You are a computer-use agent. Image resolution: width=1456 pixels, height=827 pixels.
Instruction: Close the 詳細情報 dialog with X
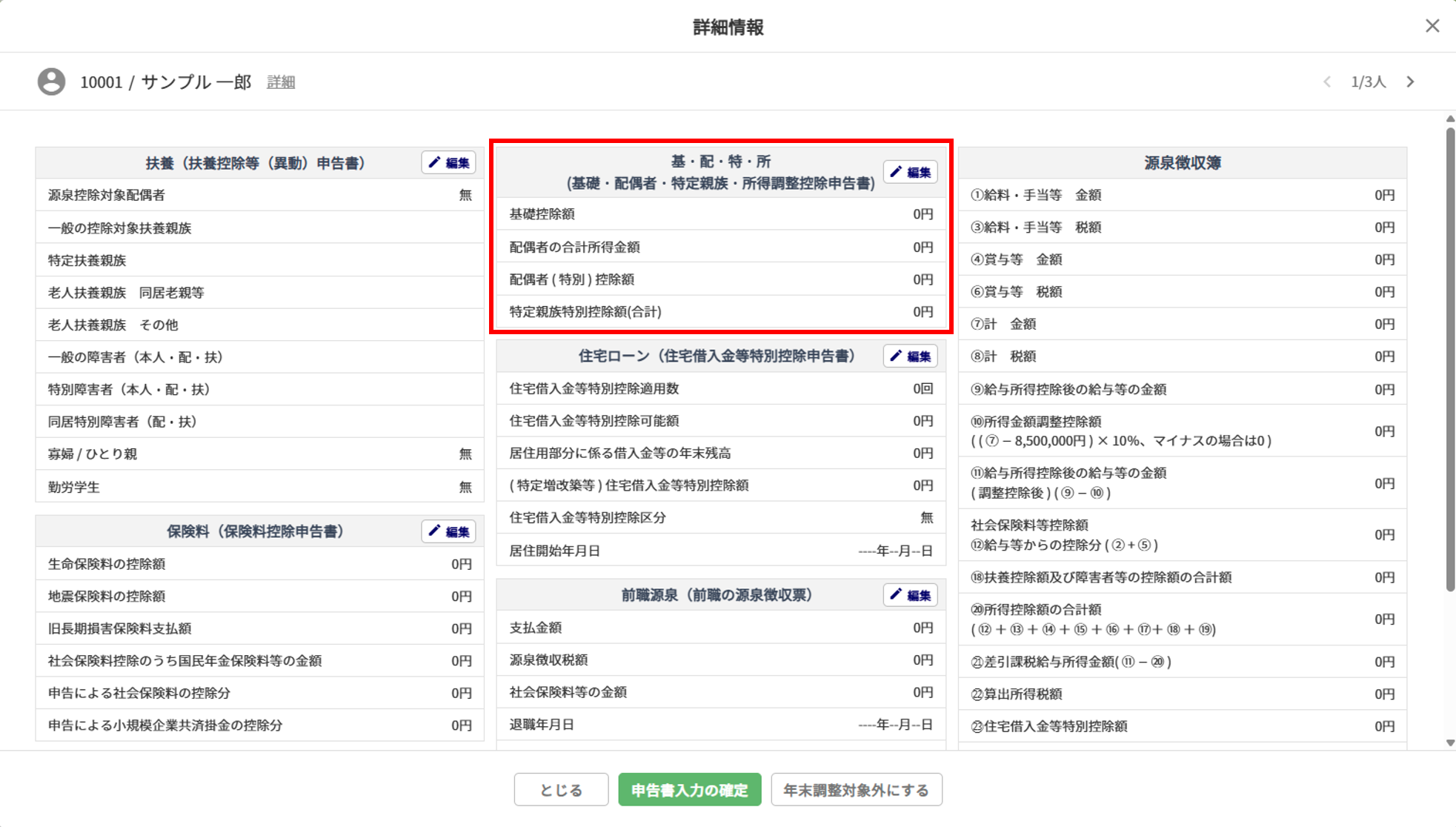1432,26
